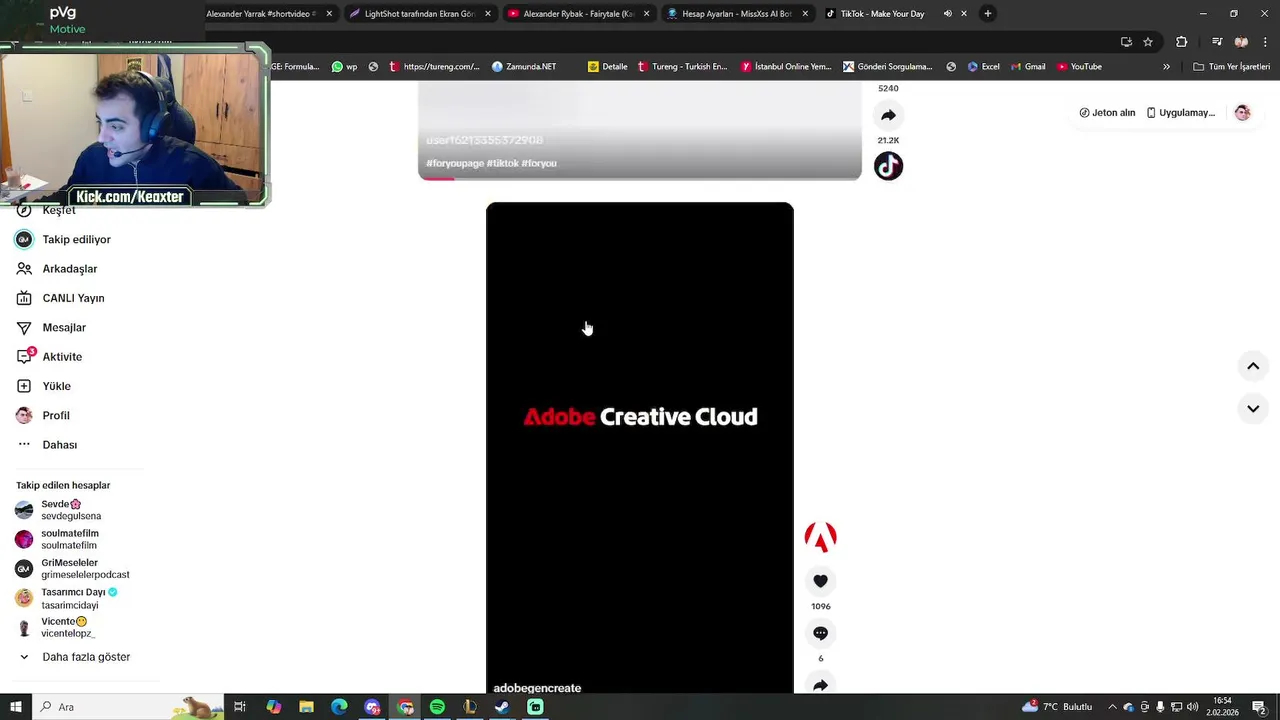Open Tureng - Turkish En... bookmark
1280x720 pixels.
[682, 67]
